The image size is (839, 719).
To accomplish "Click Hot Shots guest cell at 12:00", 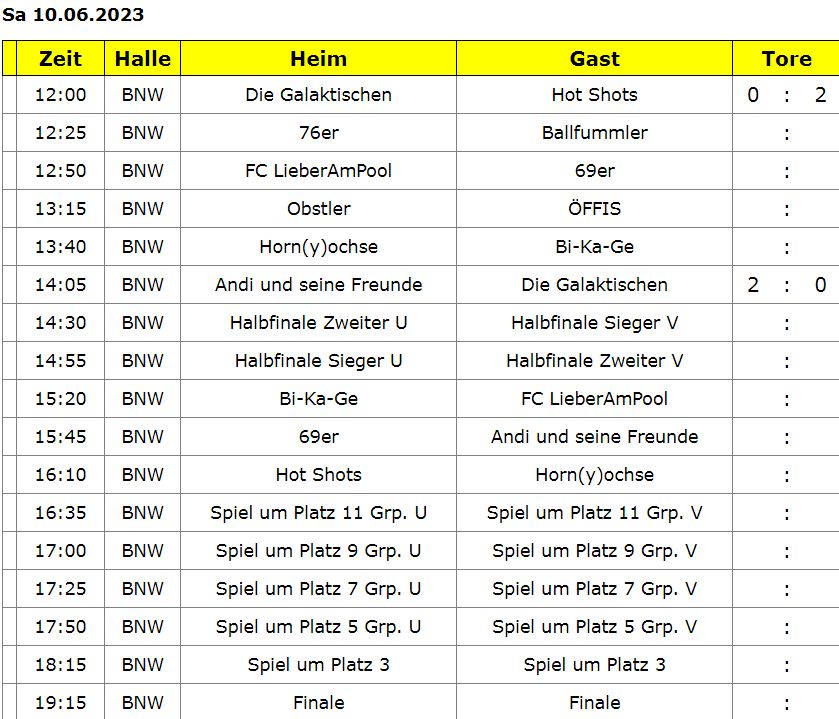I will coord(594,95).
